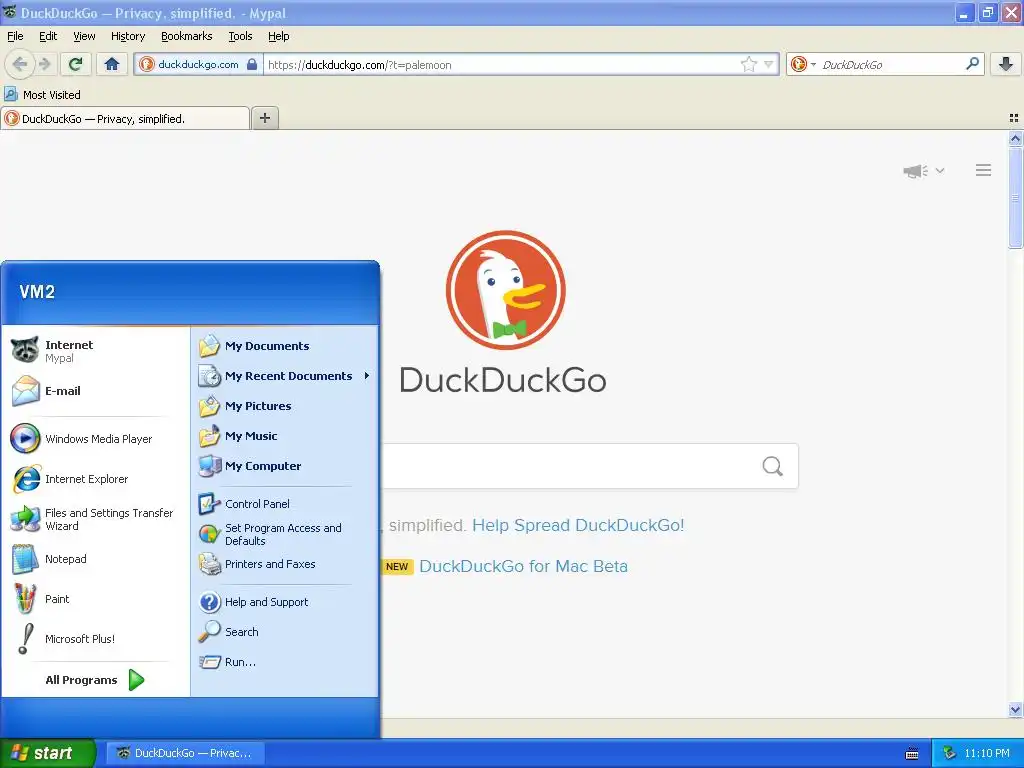The width and height of the screenshot is (1024, 768).
Task: Open the Edit menu
Action: (x=48, y=36)
